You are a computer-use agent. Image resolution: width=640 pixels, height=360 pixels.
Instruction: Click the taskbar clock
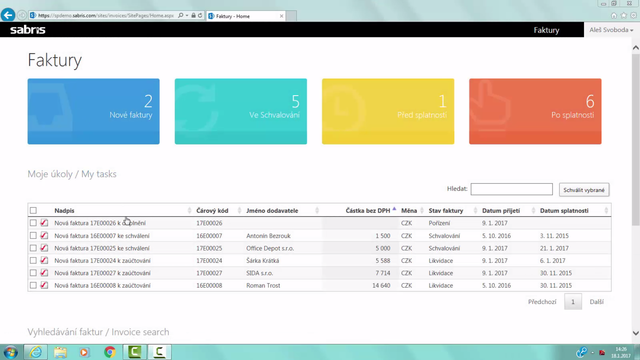pos(621,353)
